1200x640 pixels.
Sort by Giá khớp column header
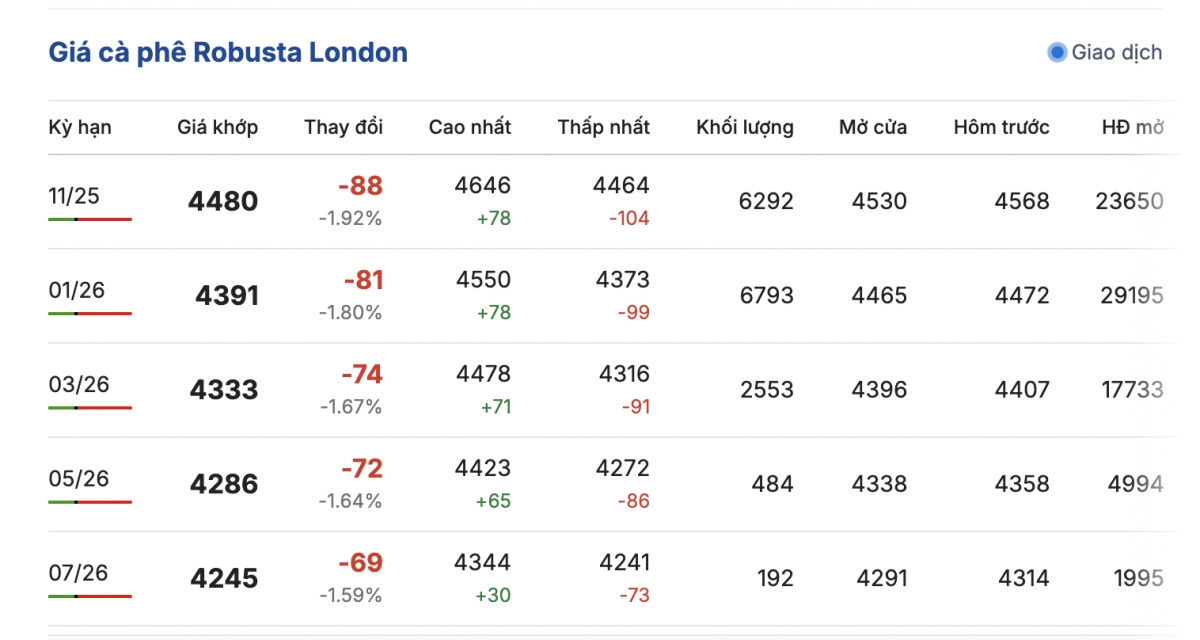click(x=217, y=127)
